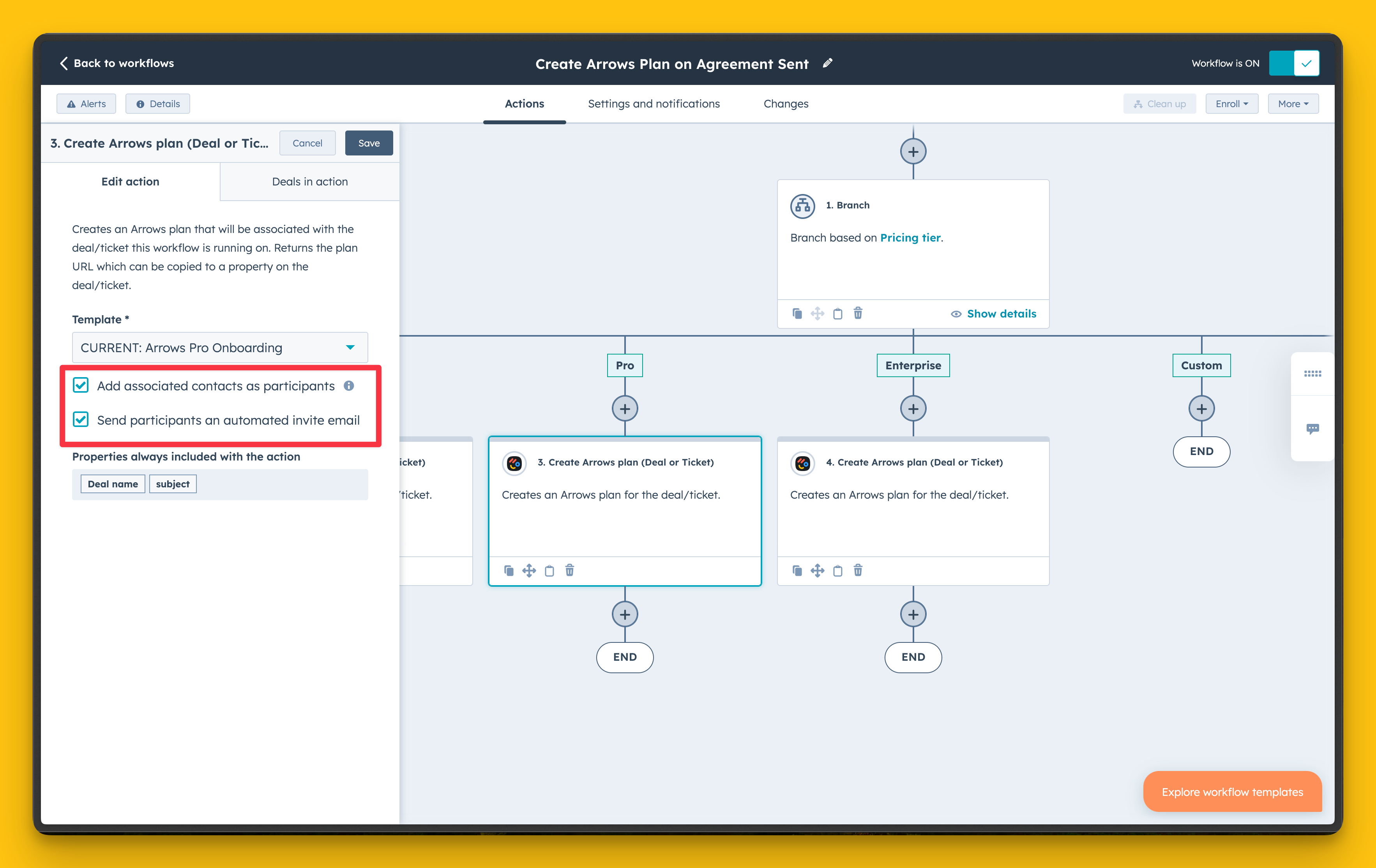
Task: Click the info icon beside participants checkbox
Action: 349,386
